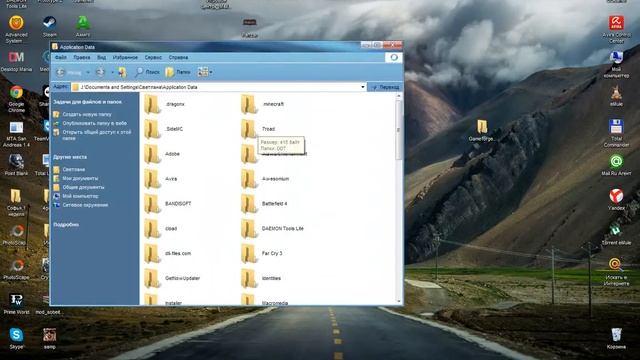Go to Светлана folder in sidebar
Screen dimensions: 640x360
pos(73,169)
